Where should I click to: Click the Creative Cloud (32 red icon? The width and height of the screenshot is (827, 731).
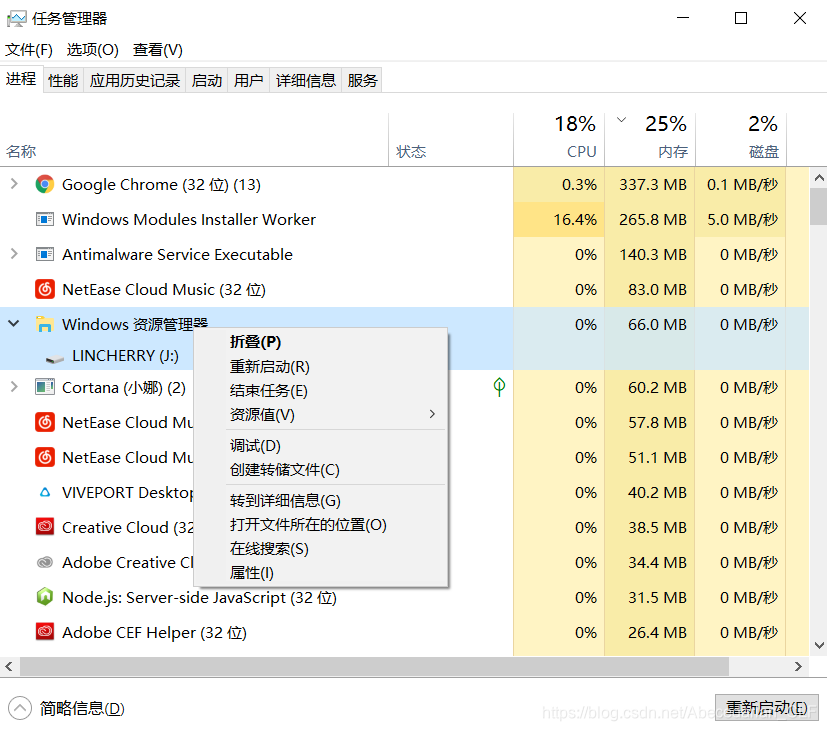click(45, 527)
